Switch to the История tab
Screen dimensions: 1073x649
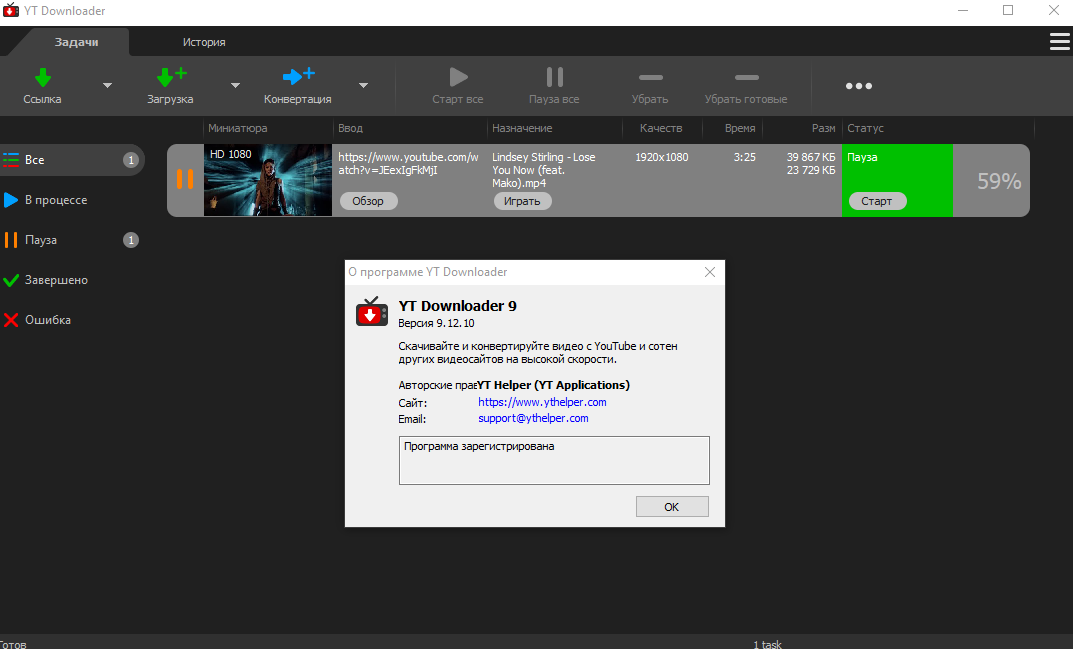(x=204, y=42)
